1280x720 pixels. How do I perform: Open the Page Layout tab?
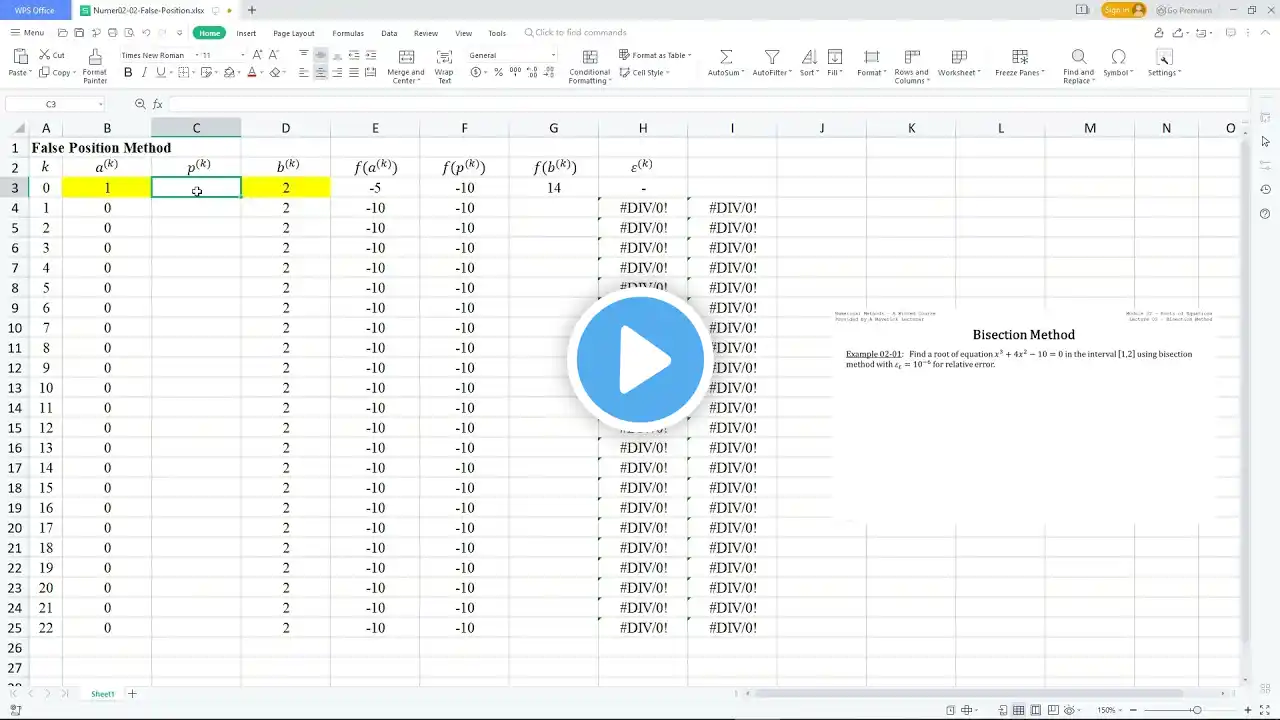[294, 33]
